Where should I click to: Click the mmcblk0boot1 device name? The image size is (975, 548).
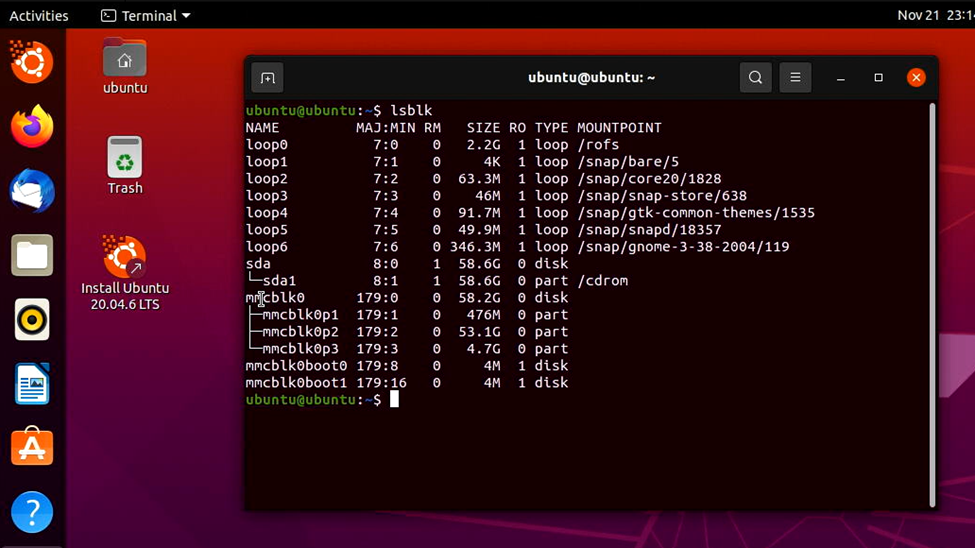pos(296,383)
